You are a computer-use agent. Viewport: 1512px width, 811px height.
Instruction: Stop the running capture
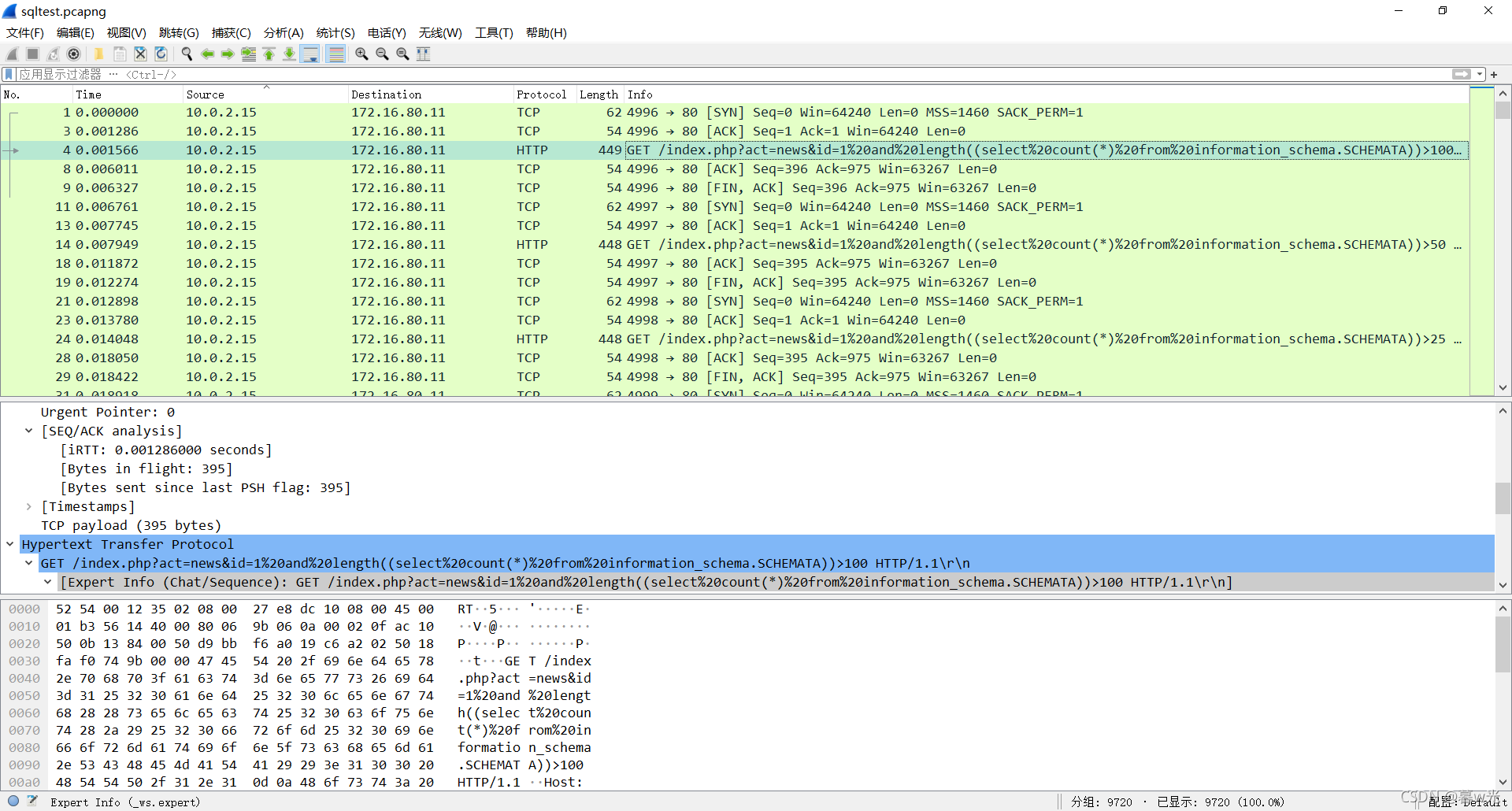[x=32, y=54]
